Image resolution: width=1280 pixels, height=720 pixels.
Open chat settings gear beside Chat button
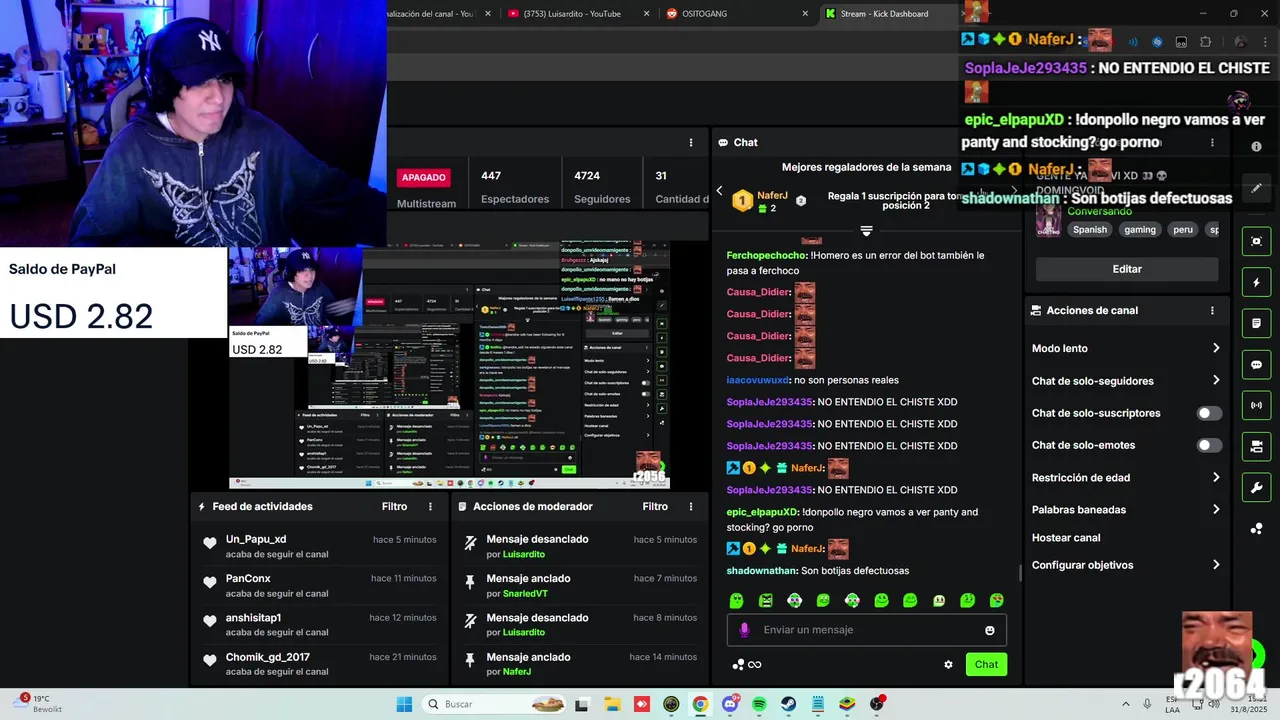coord(948,664)
